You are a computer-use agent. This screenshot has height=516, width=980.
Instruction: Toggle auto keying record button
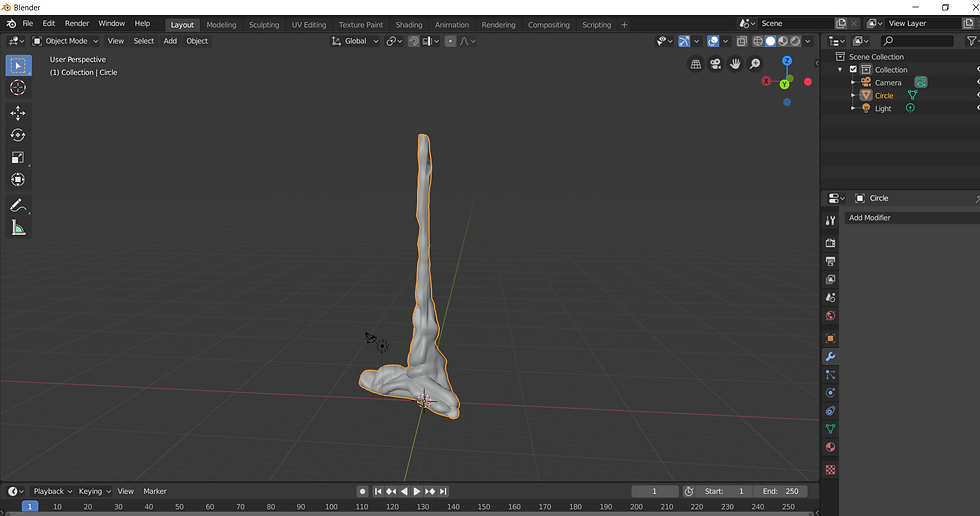pos(362,492)
